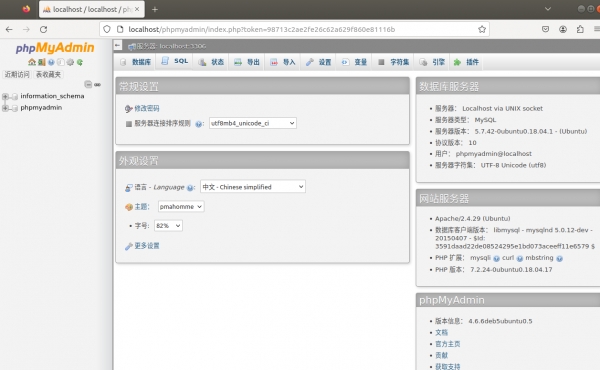The width and height of the screenshot is (600, 370).
Task: Click the bookmark star in address bar
Action: coord(482,29)
